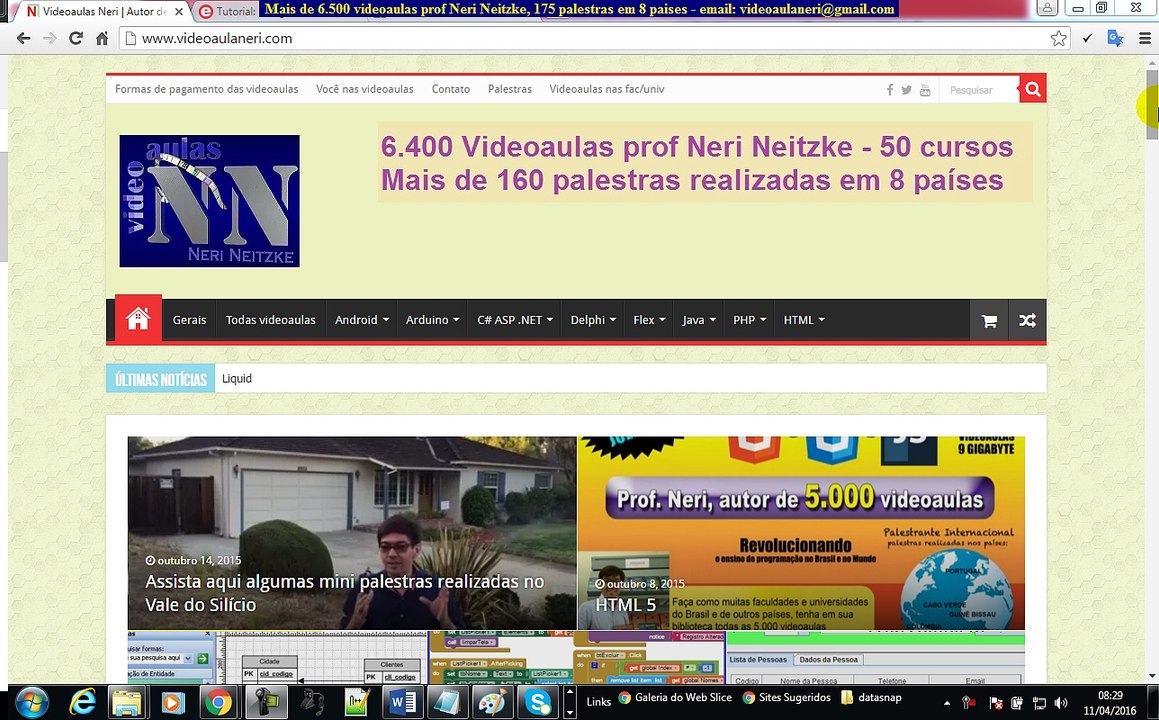Switch to the Videoaulas Neri browser tab

coord(103,11)
